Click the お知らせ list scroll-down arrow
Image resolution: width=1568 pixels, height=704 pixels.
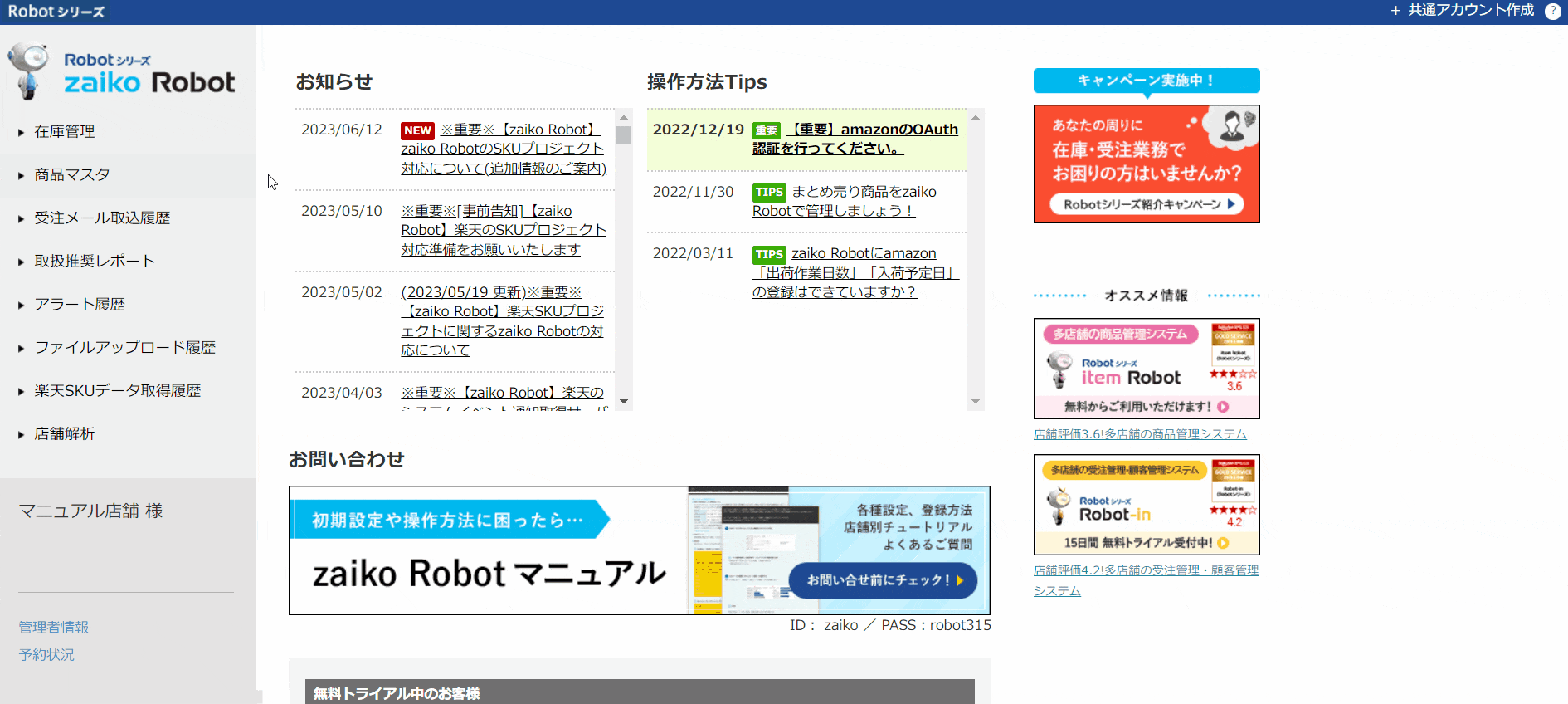624,402
